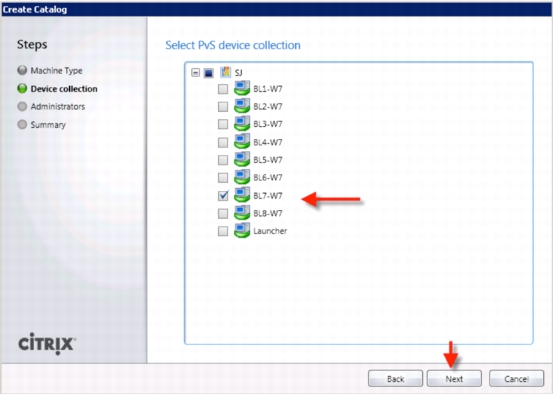
Task: Select the Launcher label
Action: tap(270, 231)
